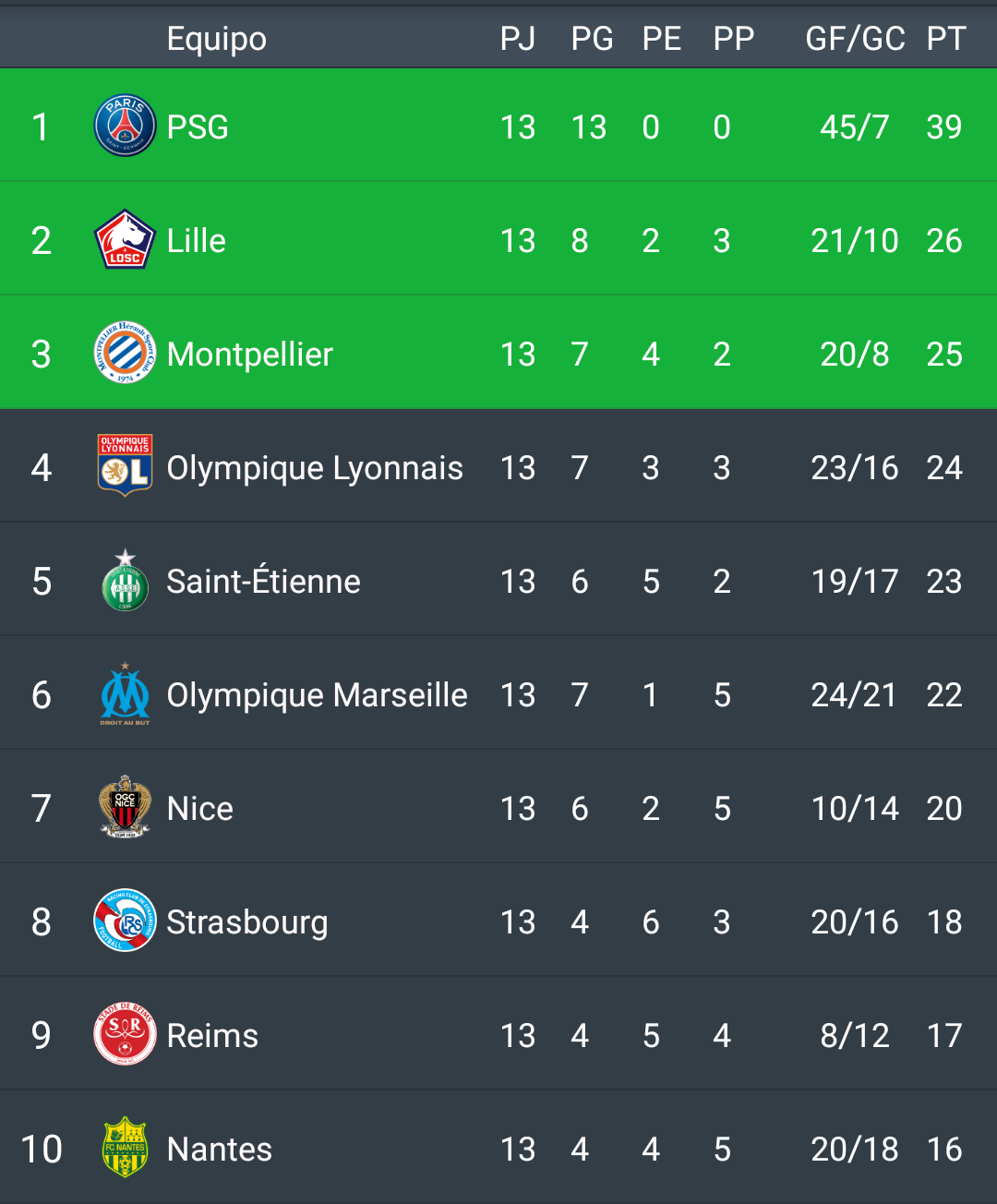Select the Nantes team name
This screenshot has width=997, height=1204.
[220, 1149]
